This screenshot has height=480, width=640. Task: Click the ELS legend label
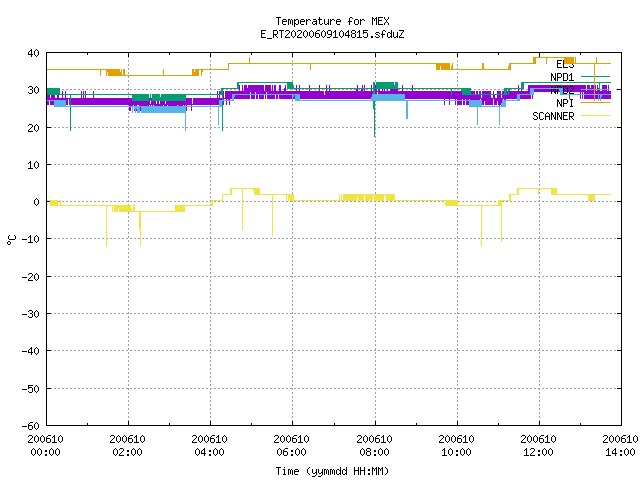(565, 64)
